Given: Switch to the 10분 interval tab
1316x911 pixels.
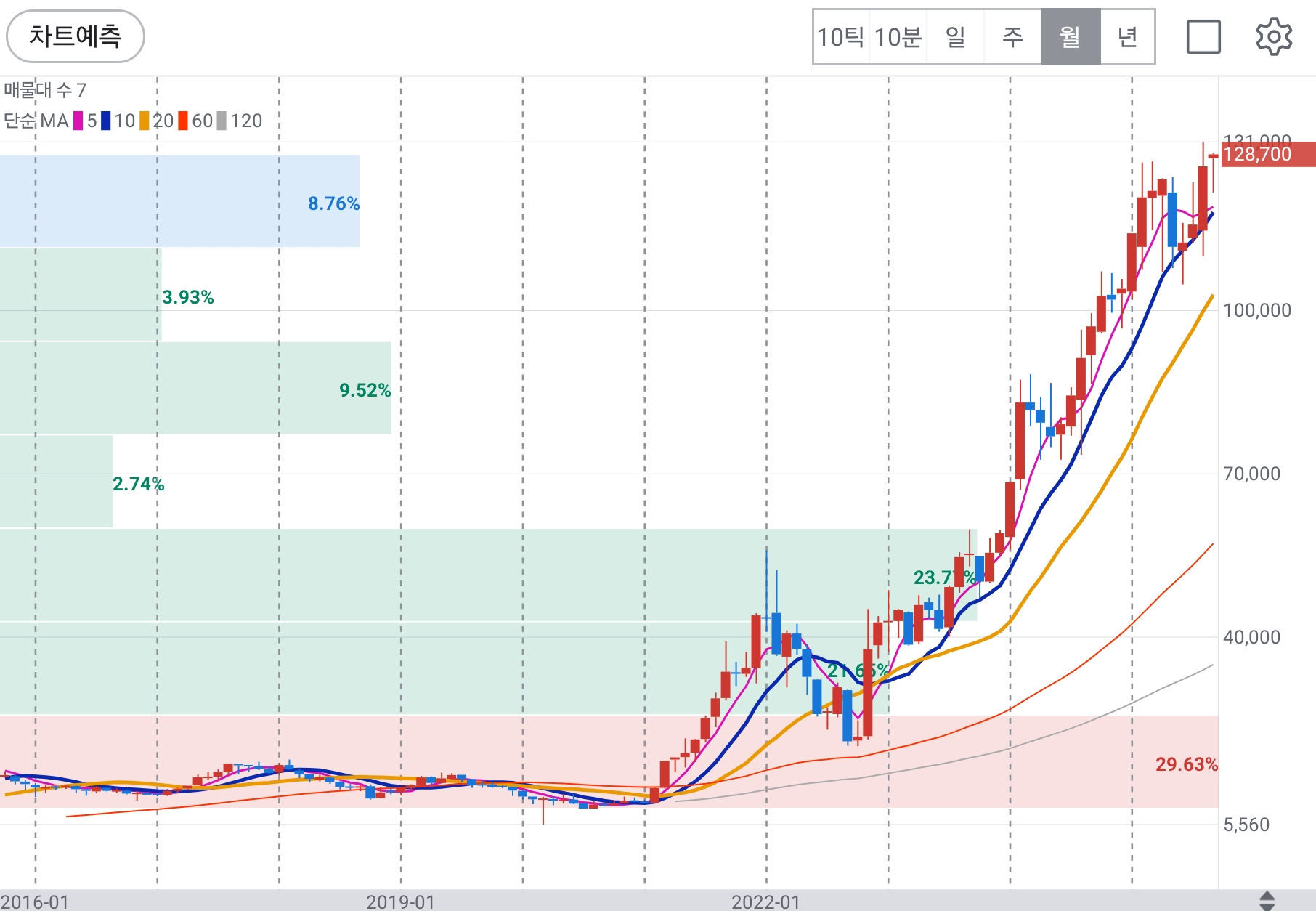Looking at the screenshot, I should 898,37.
